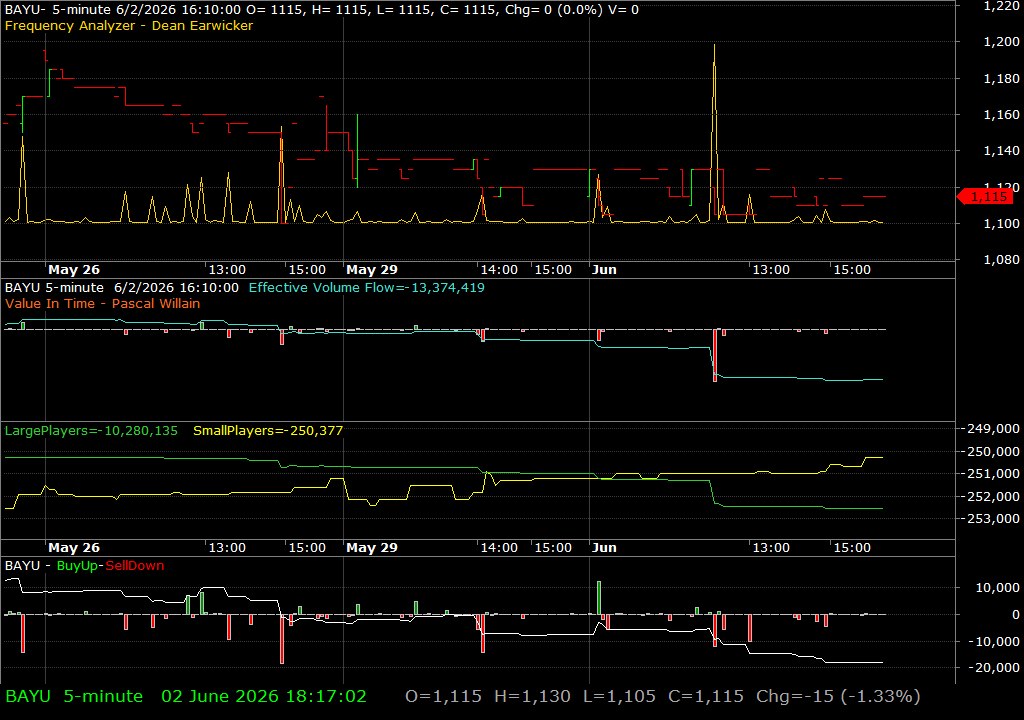Click 14:00 time label under the players panel
The height and width of the screenshot is (720, 1024).
(x=499, y=548)
